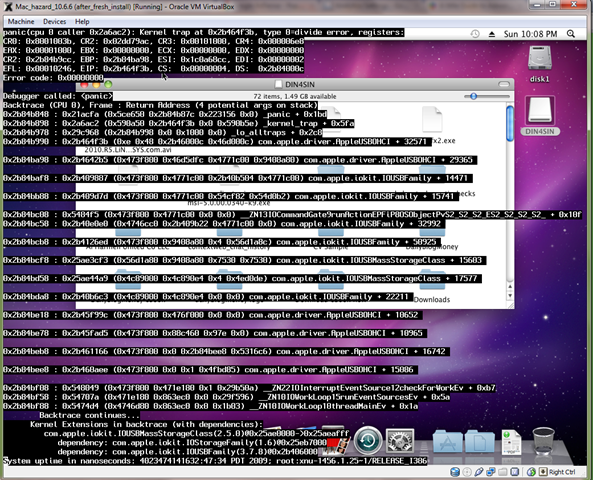Click the Sun 10:08 PM clock
The width and height of the screenshot is (593, 480).
click(530, 34)
